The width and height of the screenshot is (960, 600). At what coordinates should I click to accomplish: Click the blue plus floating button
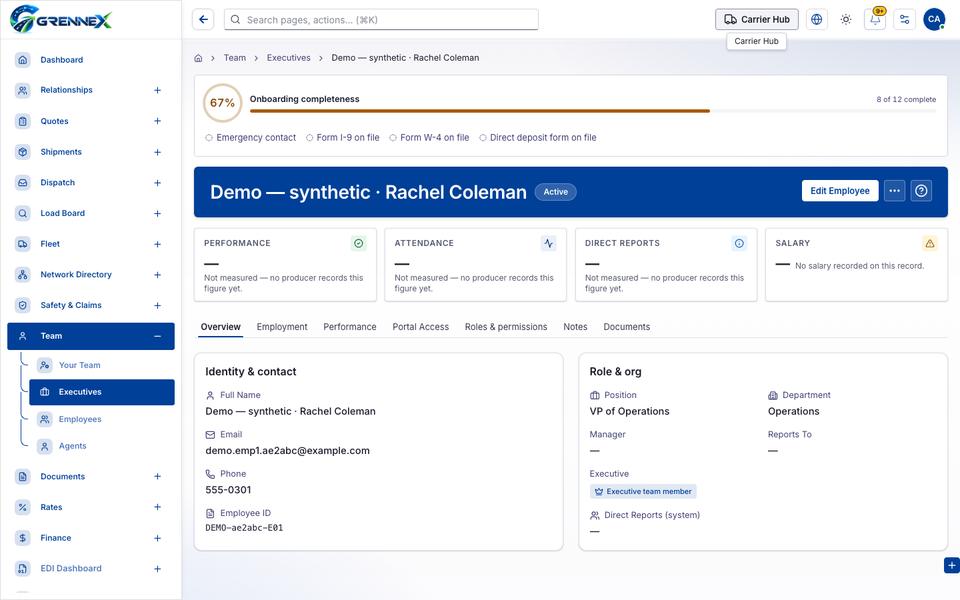click(951, 565)
